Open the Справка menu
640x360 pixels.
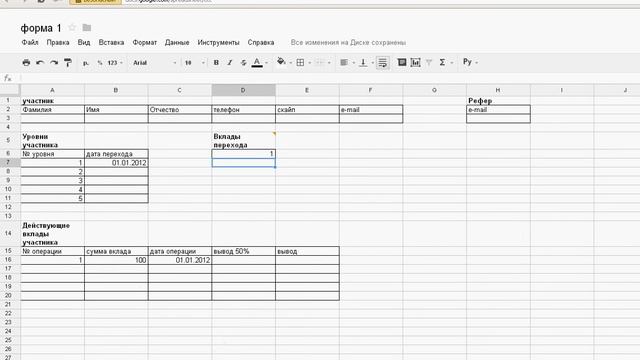point(261,42)
